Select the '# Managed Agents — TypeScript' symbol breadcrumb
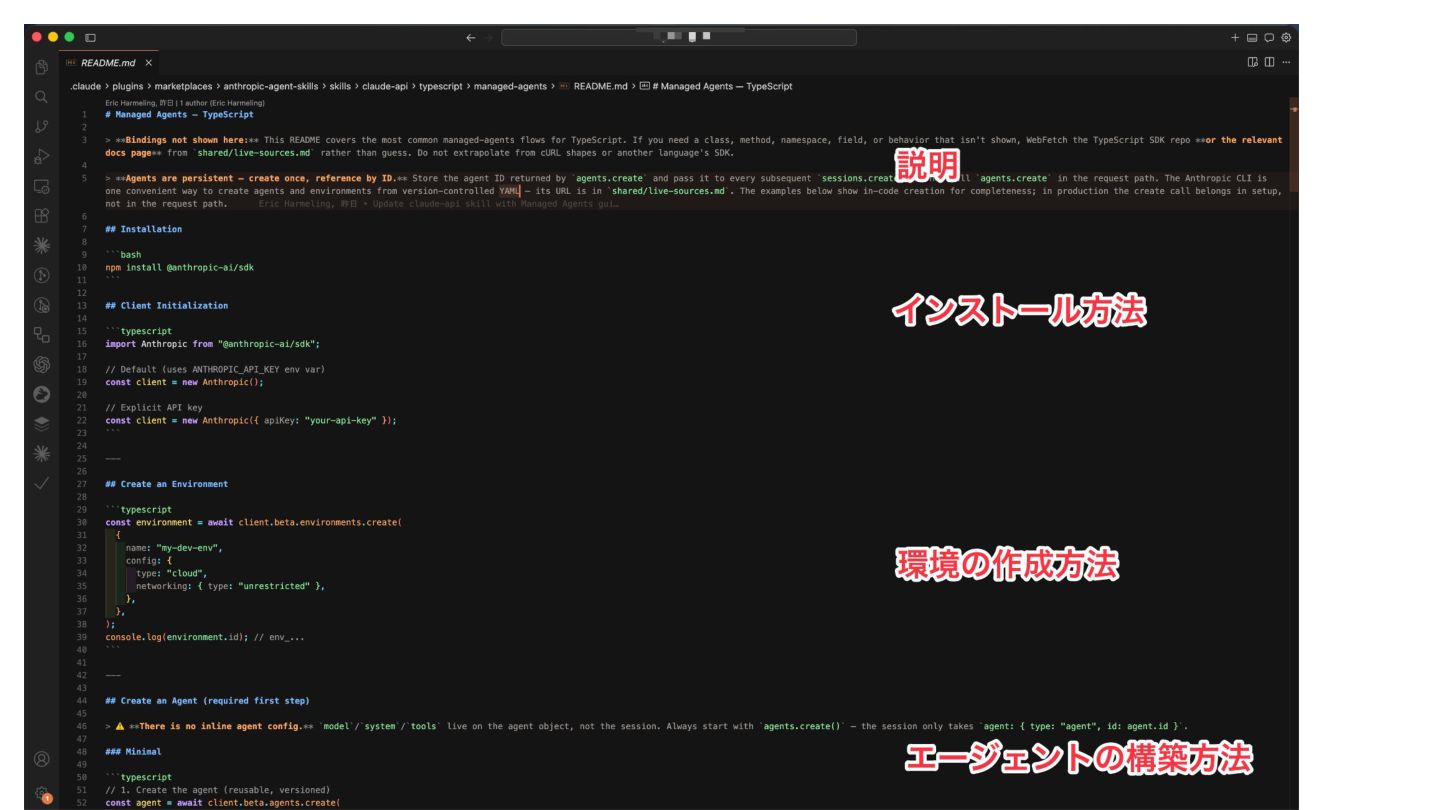The width and height of the screenshot is (1440, 810). point(715,86)
